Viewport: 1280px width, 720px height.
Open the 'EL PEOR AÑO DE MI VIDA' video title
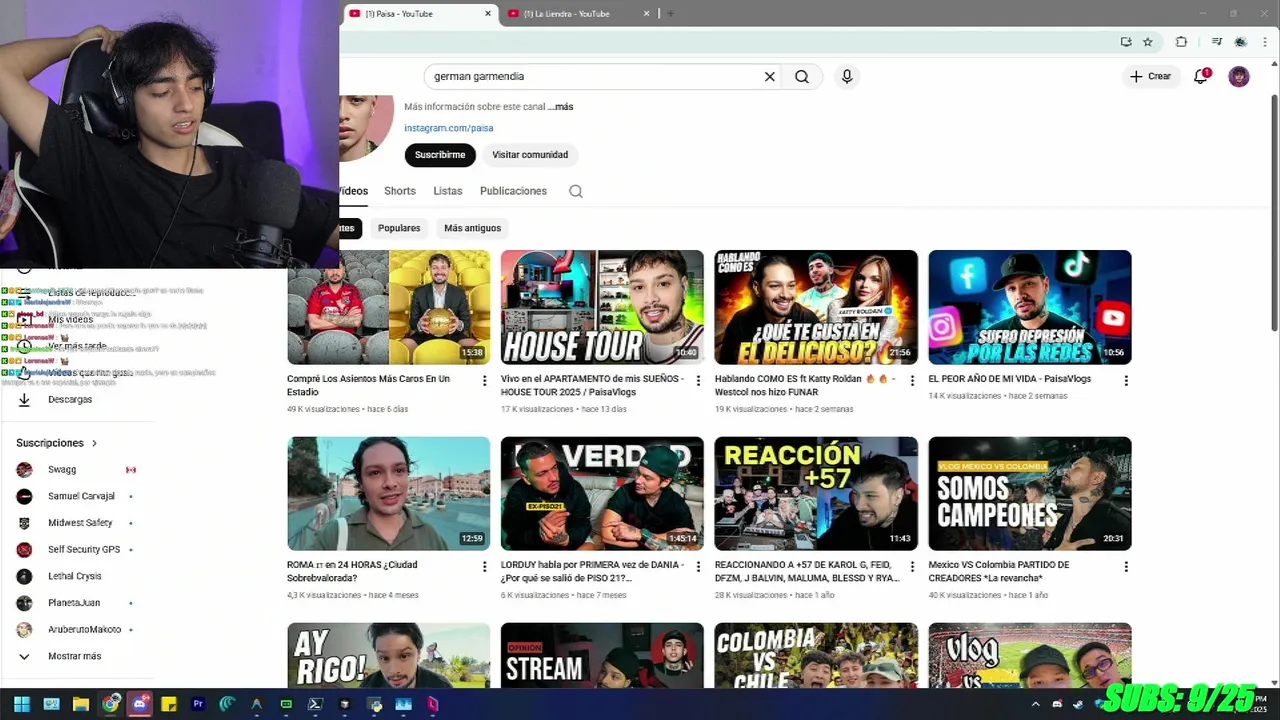pos(1009,379)
